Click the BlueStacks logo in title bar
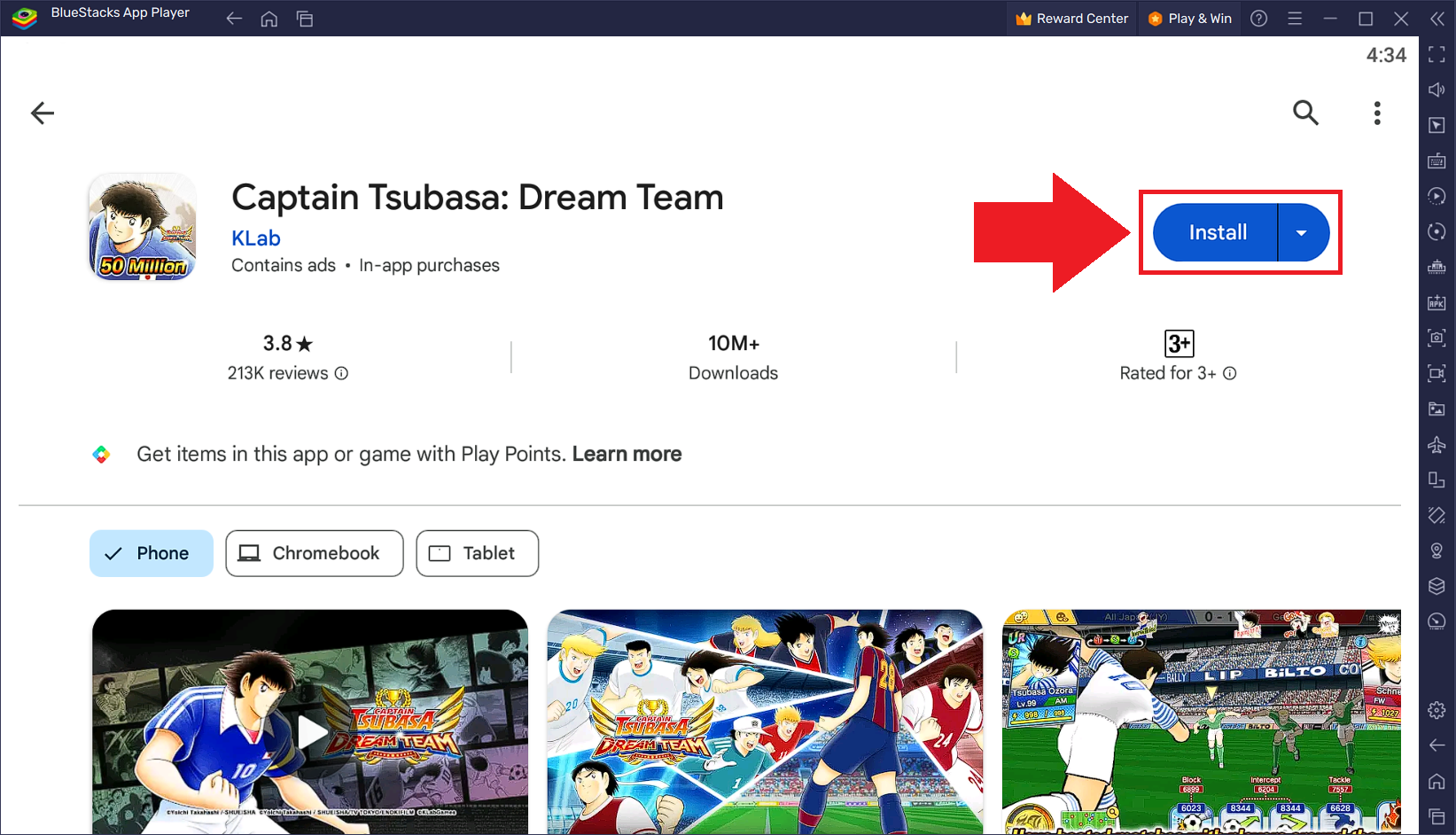1456x835 pixels. click(x=24, y=18)
